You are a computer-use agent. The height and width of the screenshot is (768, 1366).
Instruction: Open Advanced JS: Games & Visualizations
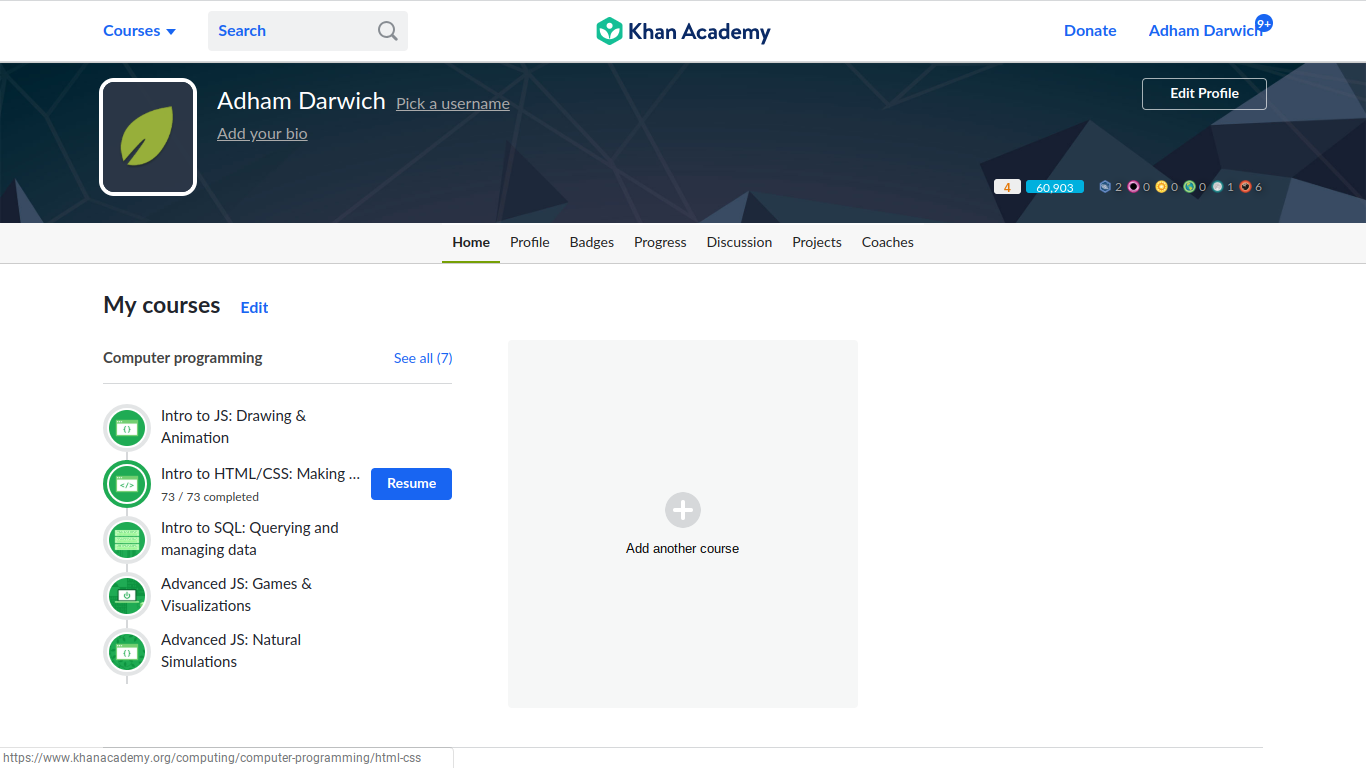click(x=236, y=595)
